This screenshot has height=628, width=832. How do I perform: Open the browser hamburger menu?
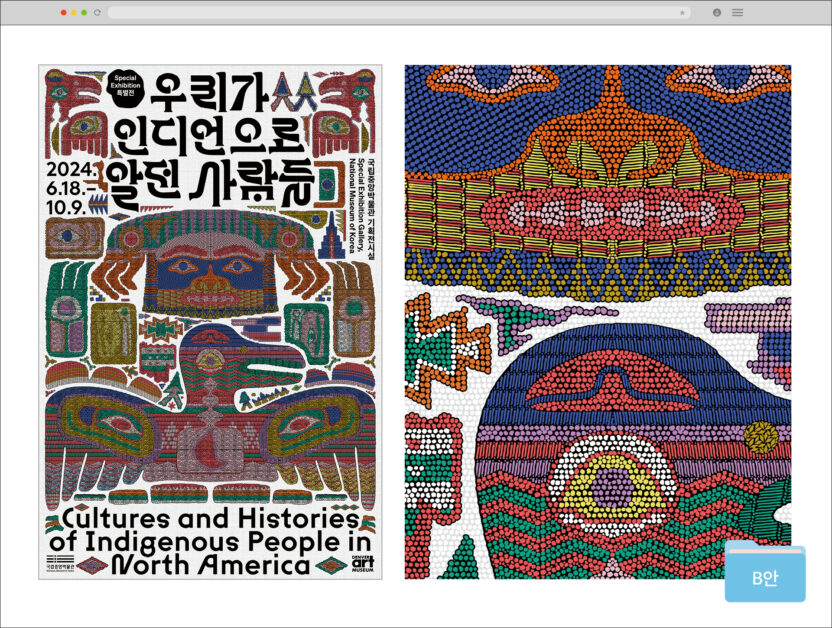click(x=737, y=12)
